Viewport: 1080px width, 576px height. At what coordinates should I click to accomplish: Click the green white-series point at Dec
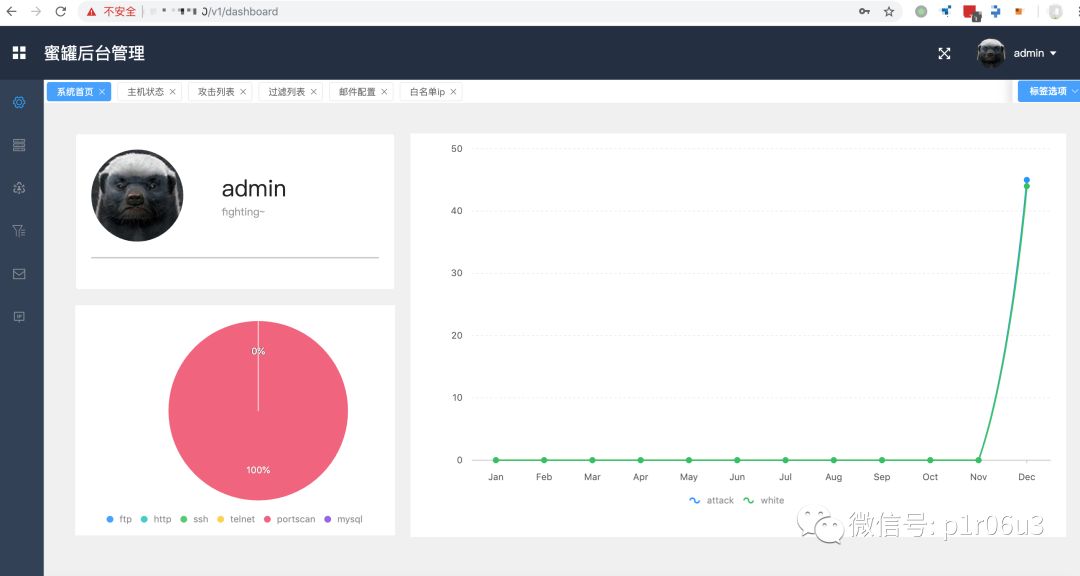(1026, 186)
